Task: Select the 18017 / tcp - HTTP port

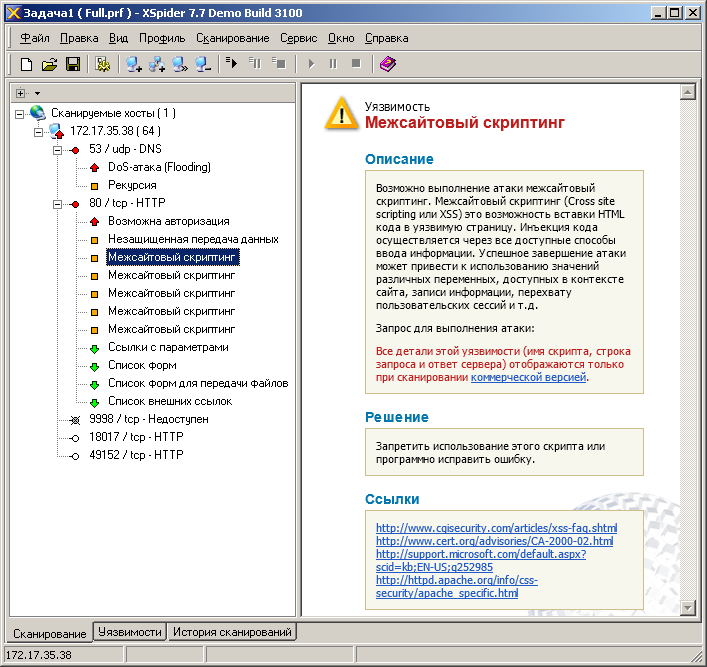Action: (136, 437)
